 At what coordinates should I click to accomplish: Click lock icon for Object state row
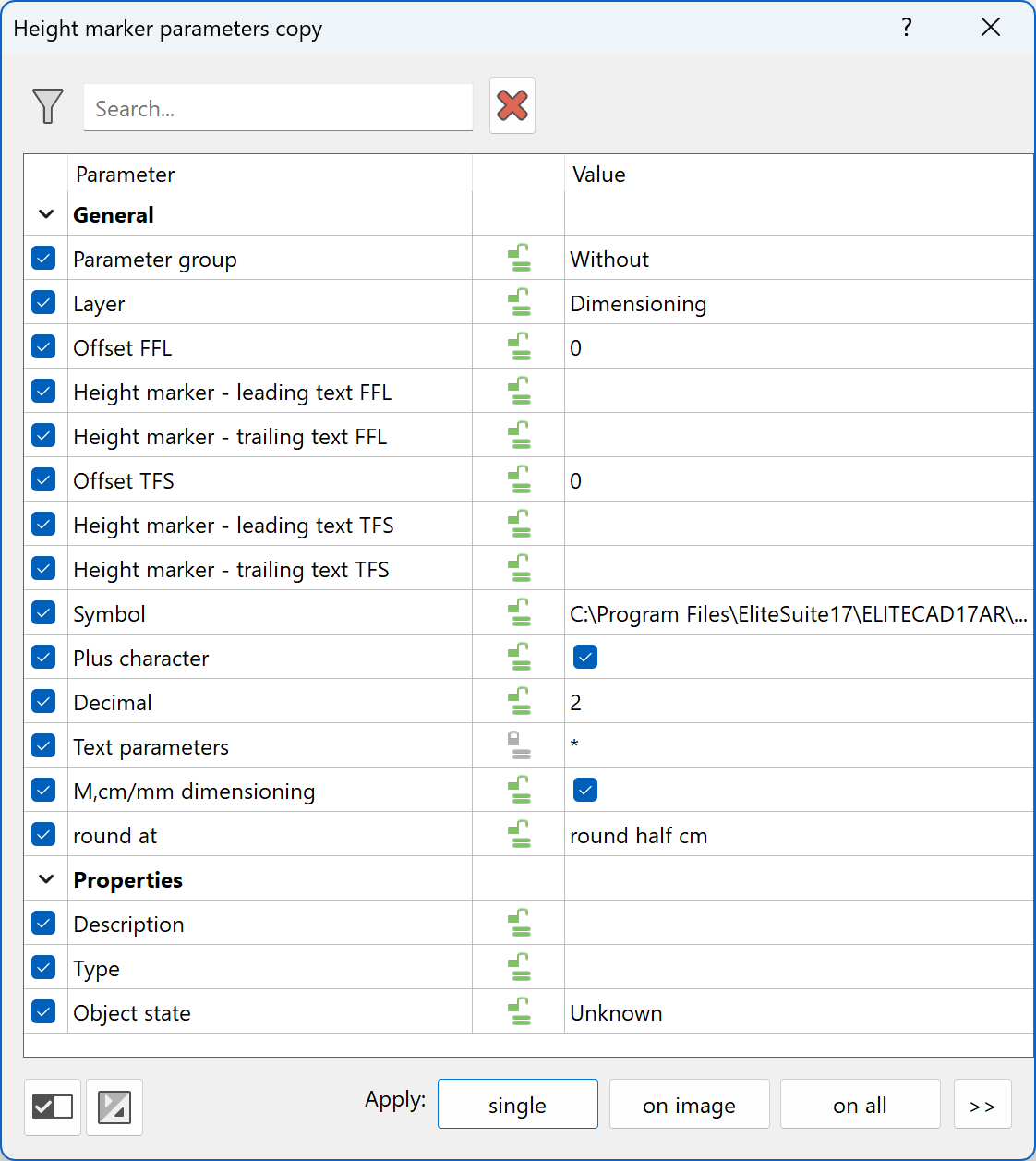(520, 1012)
